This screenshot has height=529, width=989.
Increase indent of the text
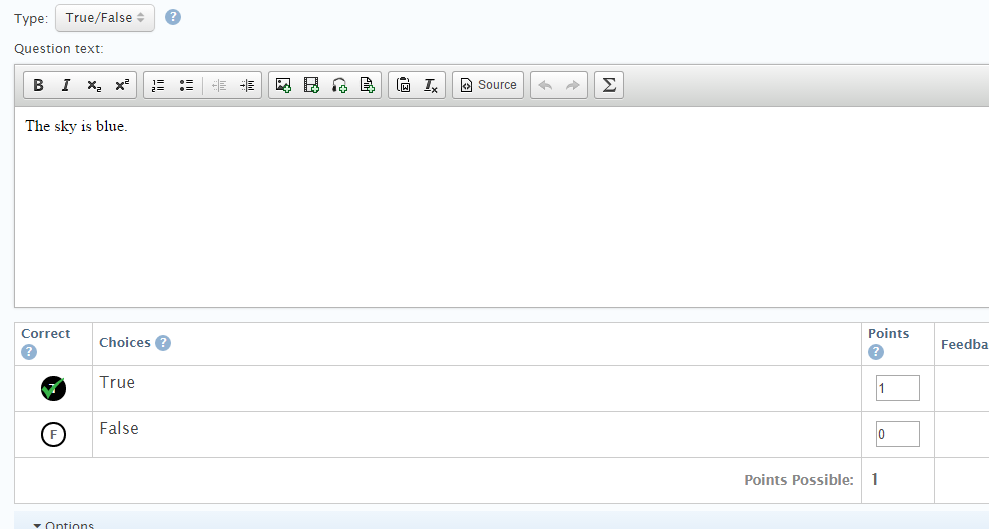click(247, 85)
